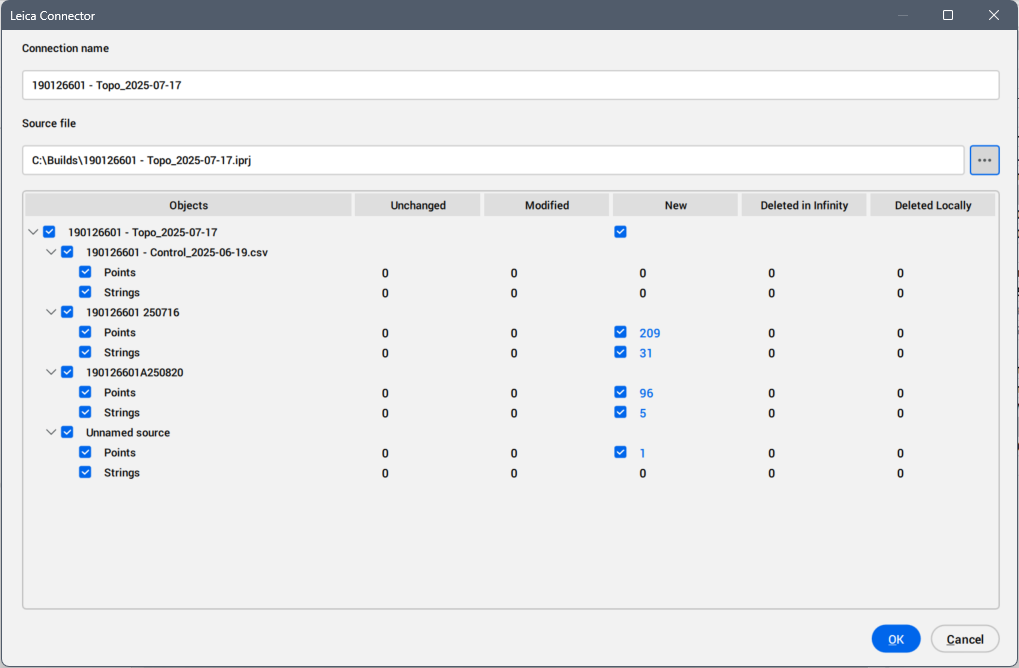1019x668 pixels.
Task: Select the Modified column header
Action: pyautogui.click(x=546, y=205)
